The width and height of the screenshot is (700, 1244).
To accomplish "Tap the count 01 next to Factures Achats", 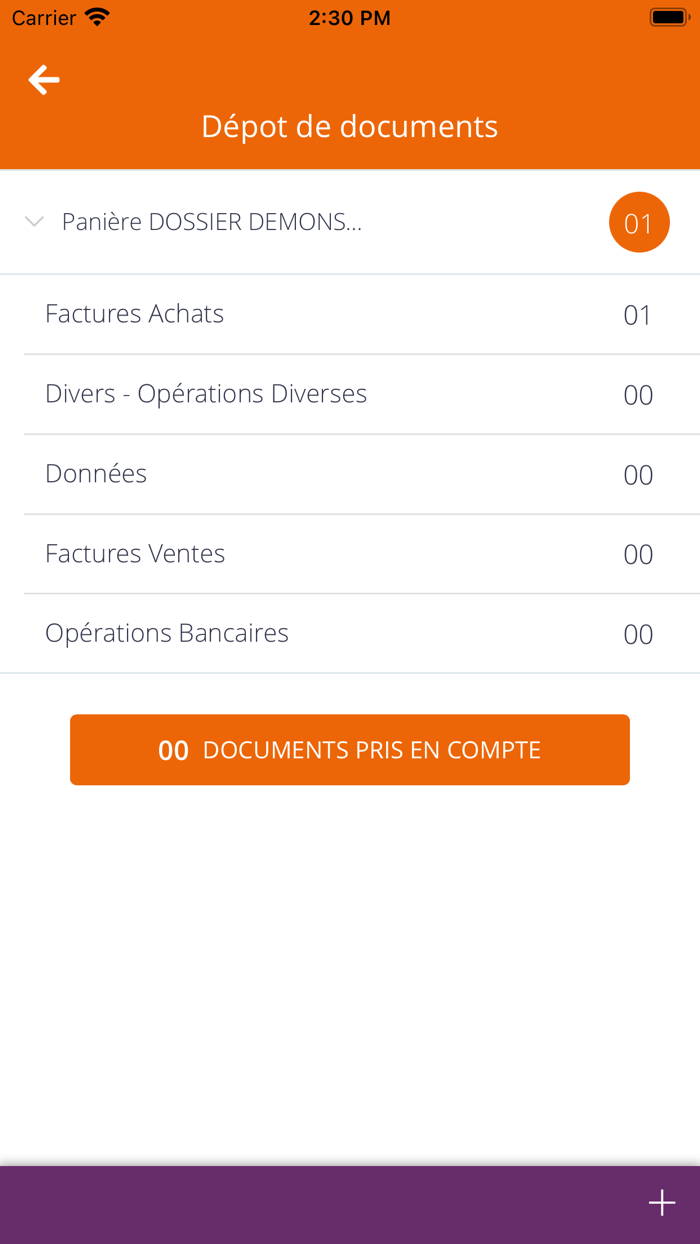I will (x=637, y=314).
